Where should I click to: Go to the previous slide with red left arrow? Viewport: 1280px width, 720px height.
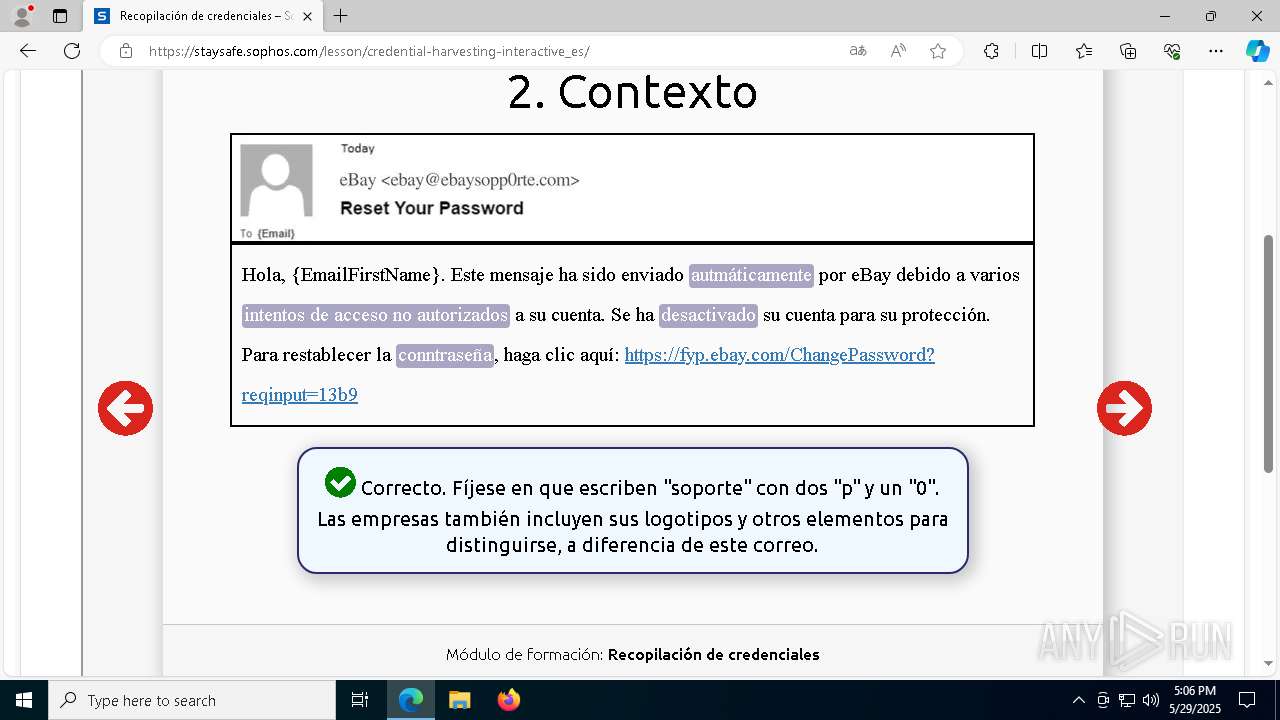point(125,408)
